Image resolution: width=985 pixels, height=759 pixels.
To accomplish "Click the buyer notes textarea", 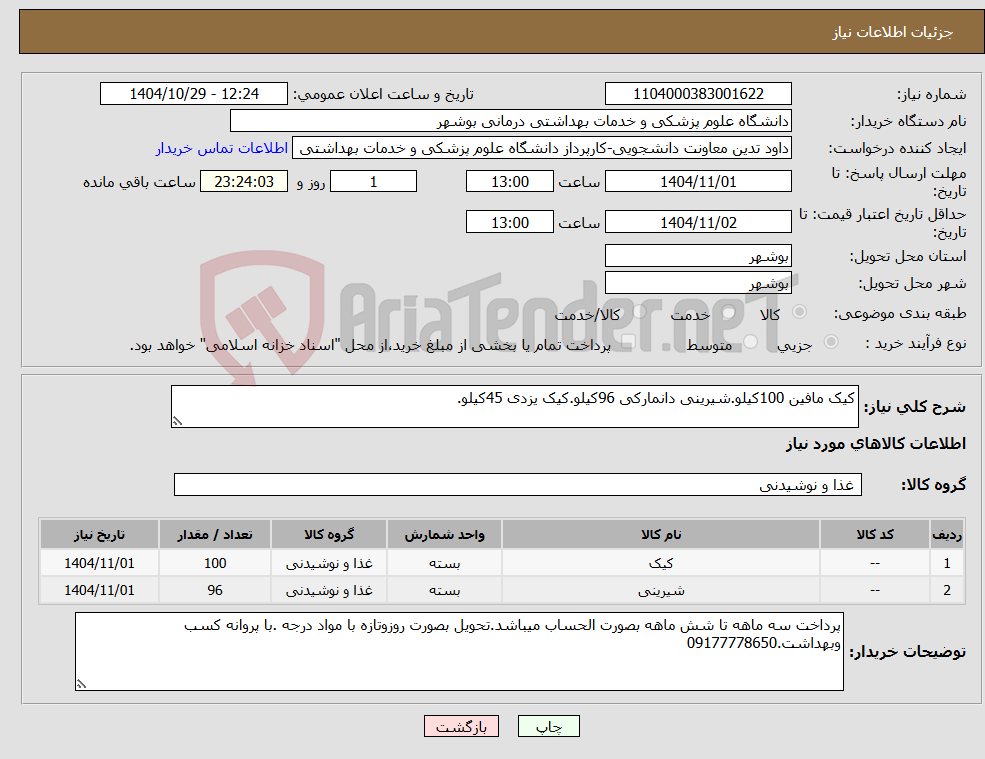I will pos(459,652).
